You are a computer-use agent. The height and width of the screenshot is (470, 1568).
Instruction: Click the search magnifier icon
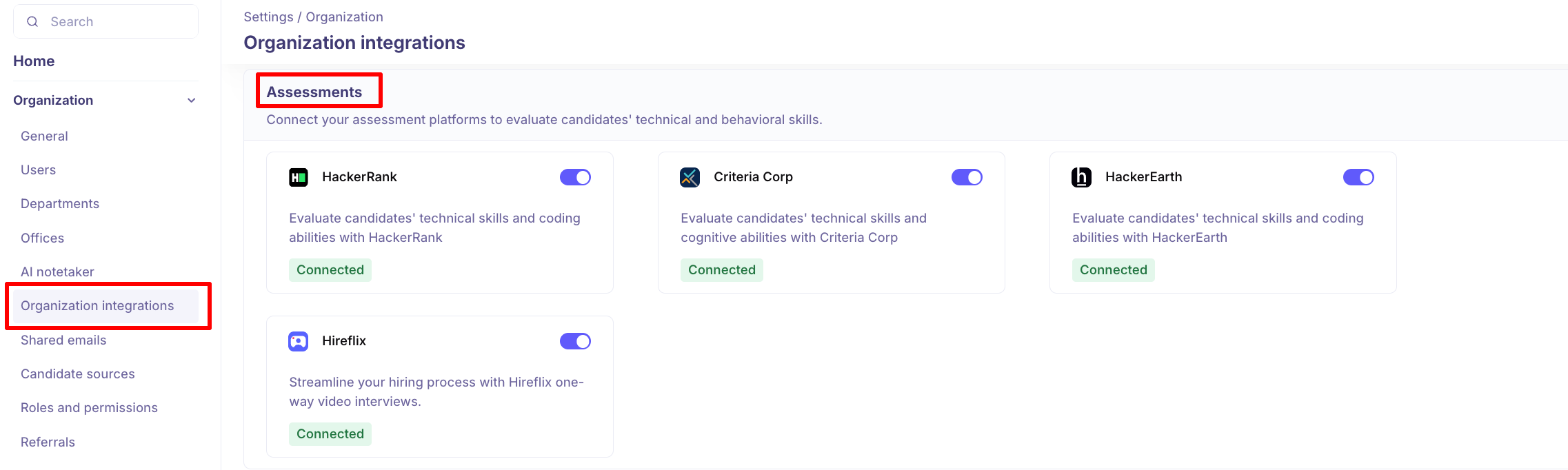pyautogui.click(x=32, y=22)
